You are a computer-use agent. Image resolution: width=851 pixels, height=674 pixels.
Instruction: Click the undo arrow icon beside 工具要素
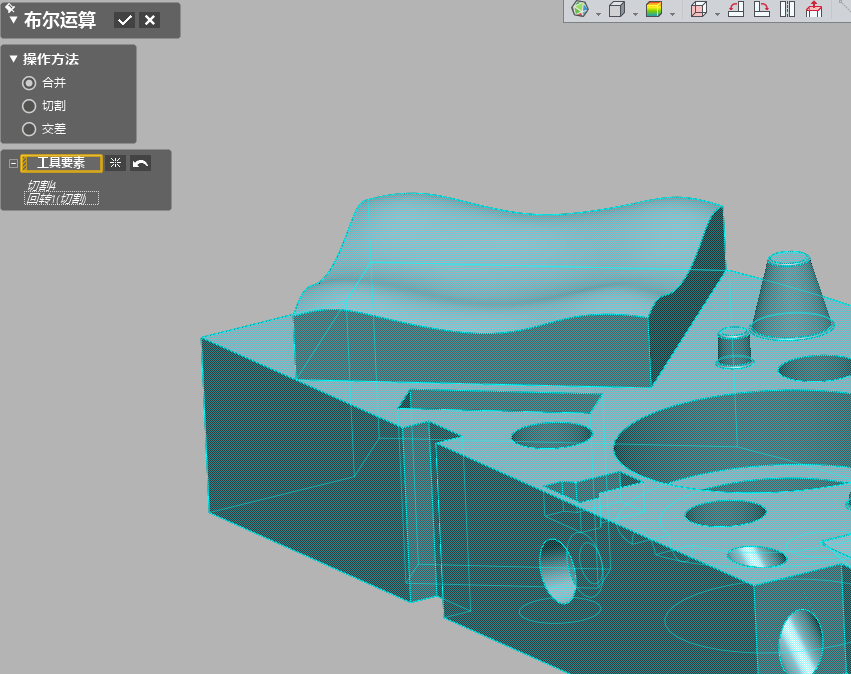point(140,163)
